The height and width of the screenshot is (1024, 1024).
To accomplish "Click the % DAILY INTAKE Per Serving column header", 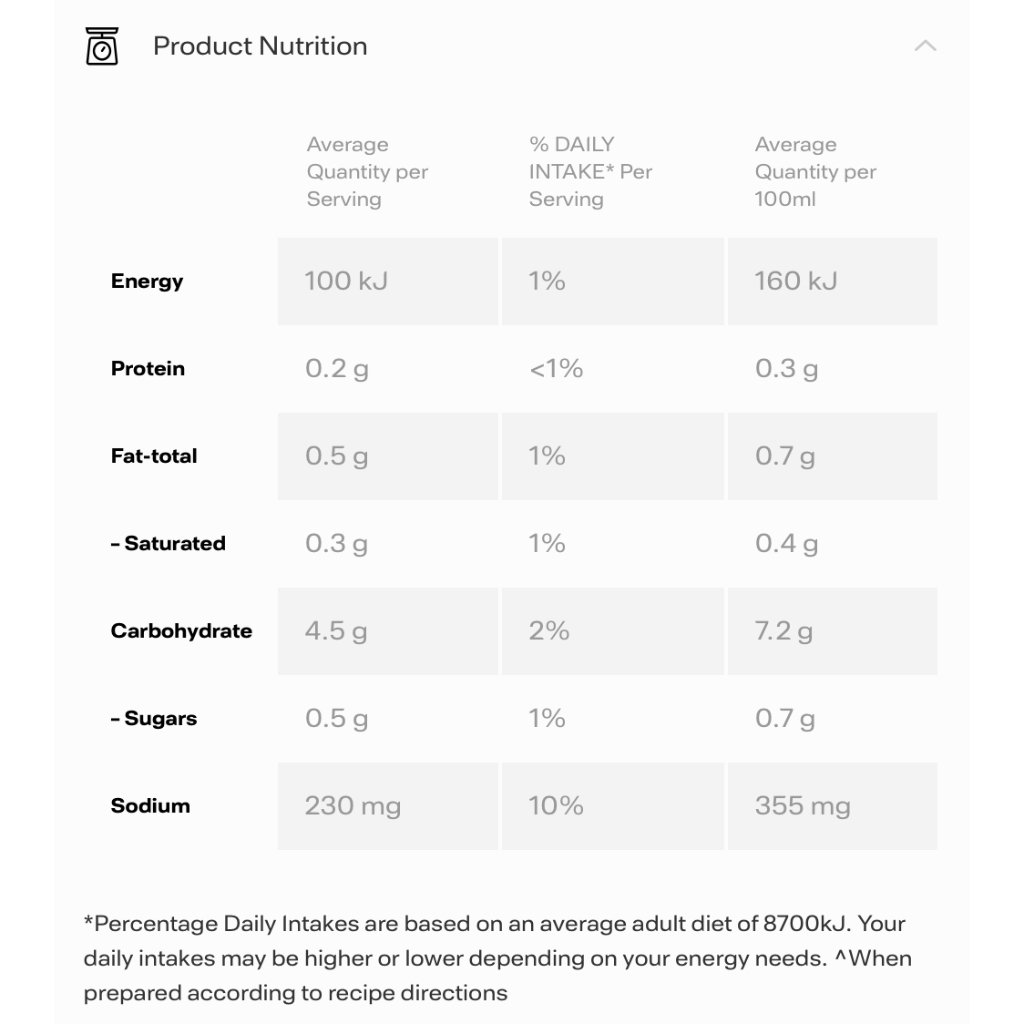I will click(x=590, y=172).
